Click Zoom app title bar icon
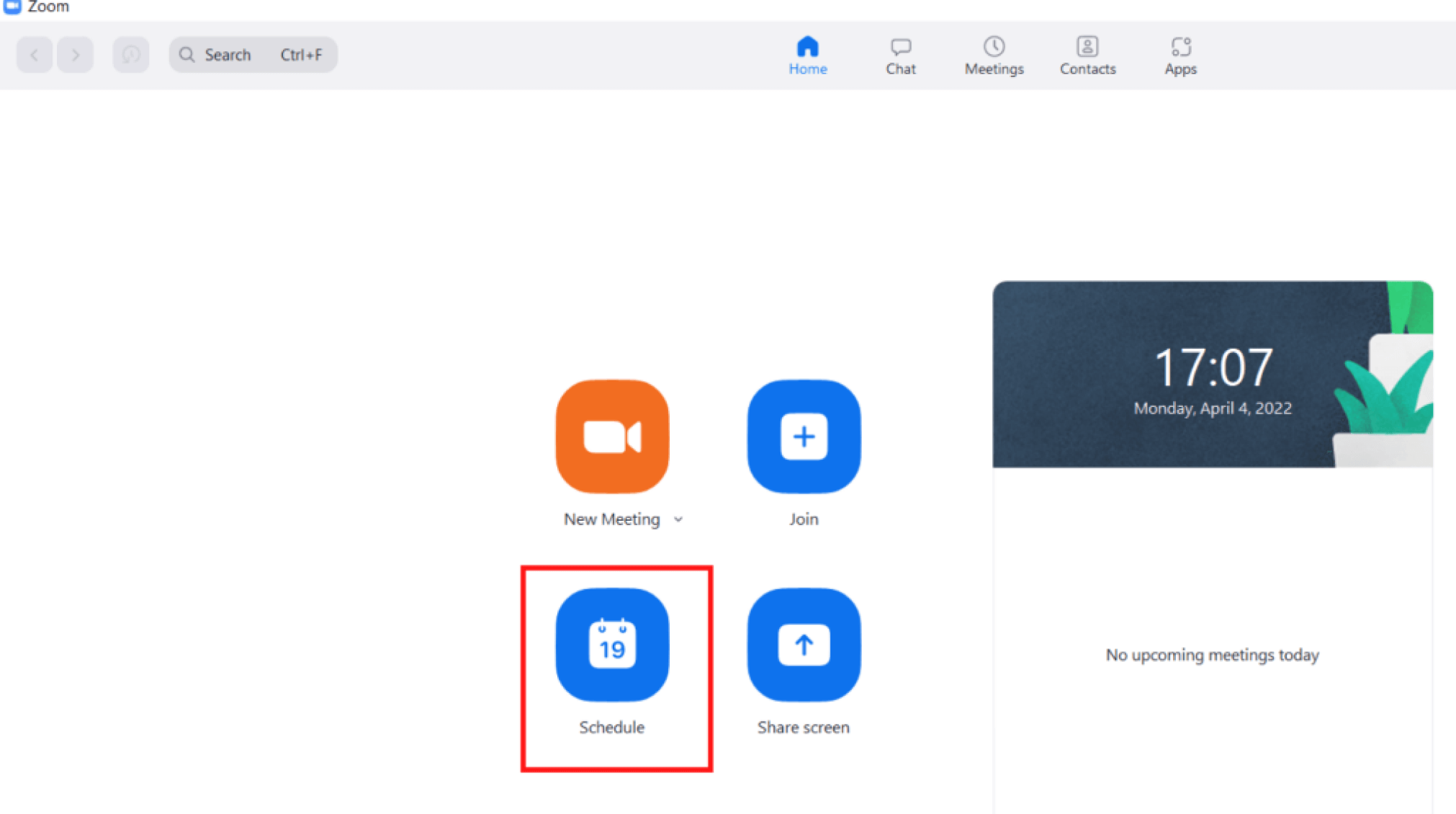The height and width of the screenshot is (814, 1456). pos(12,6)
